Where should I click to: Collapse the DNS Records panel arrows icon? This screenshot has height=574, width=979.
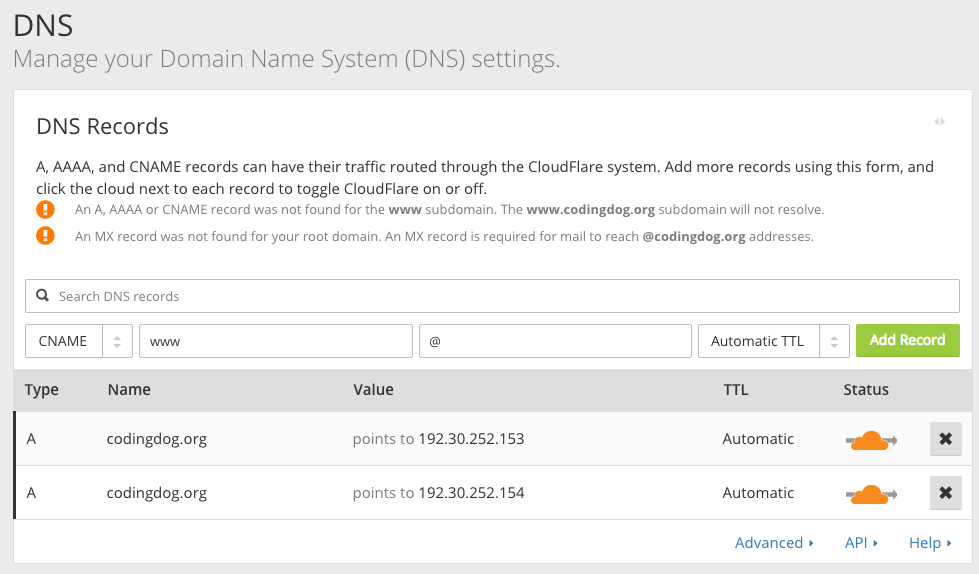click(x=939, y=121)
